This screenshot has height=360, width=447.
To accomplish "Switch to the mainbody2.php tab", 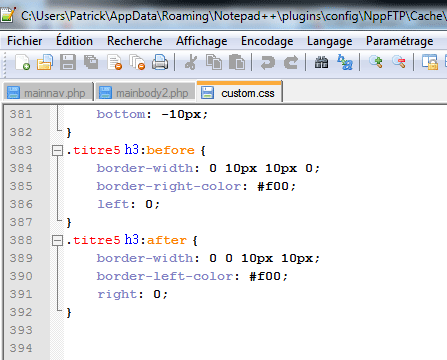I will 146,93.
